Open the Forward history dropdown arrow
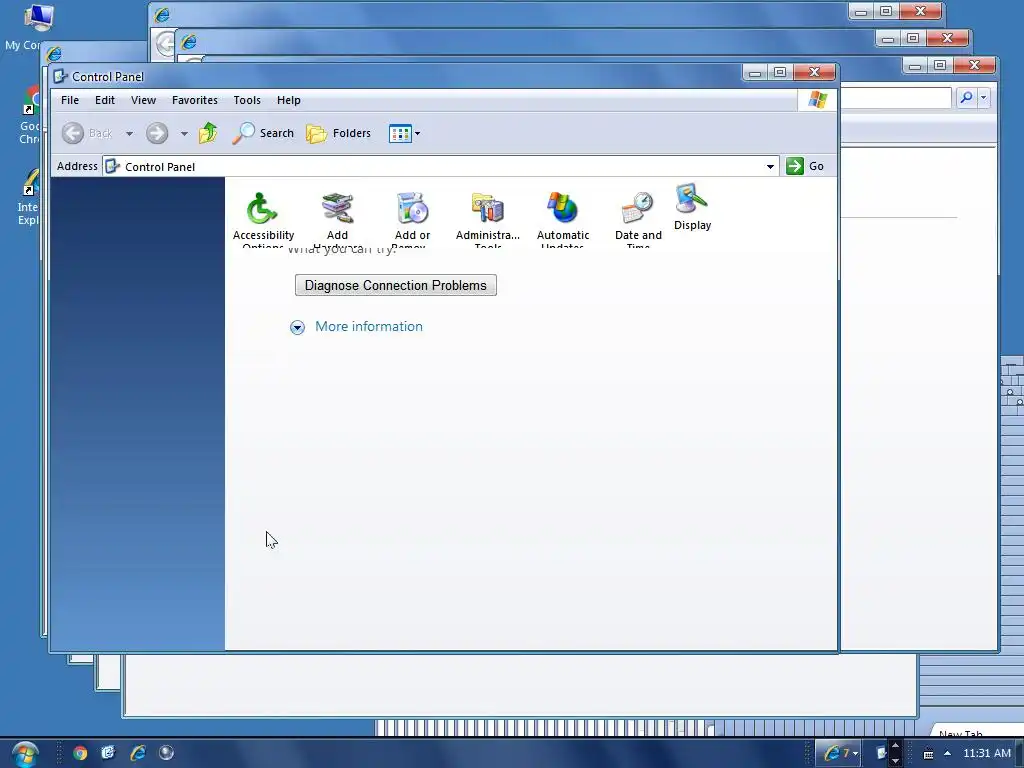Screen dimensions: 1024x768 (x=184, y=134)
